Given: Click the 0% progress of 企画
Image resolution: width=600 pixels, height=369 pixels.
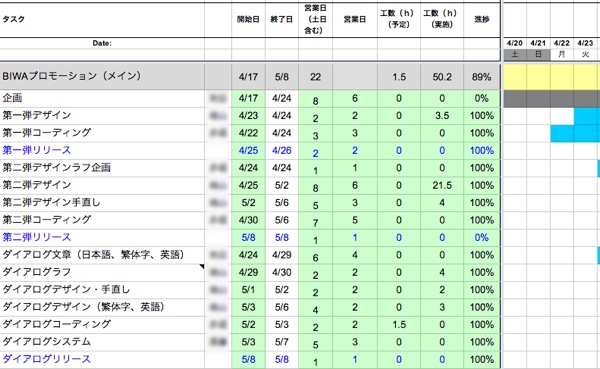Looking at the screenshot, I should [481, 98].
